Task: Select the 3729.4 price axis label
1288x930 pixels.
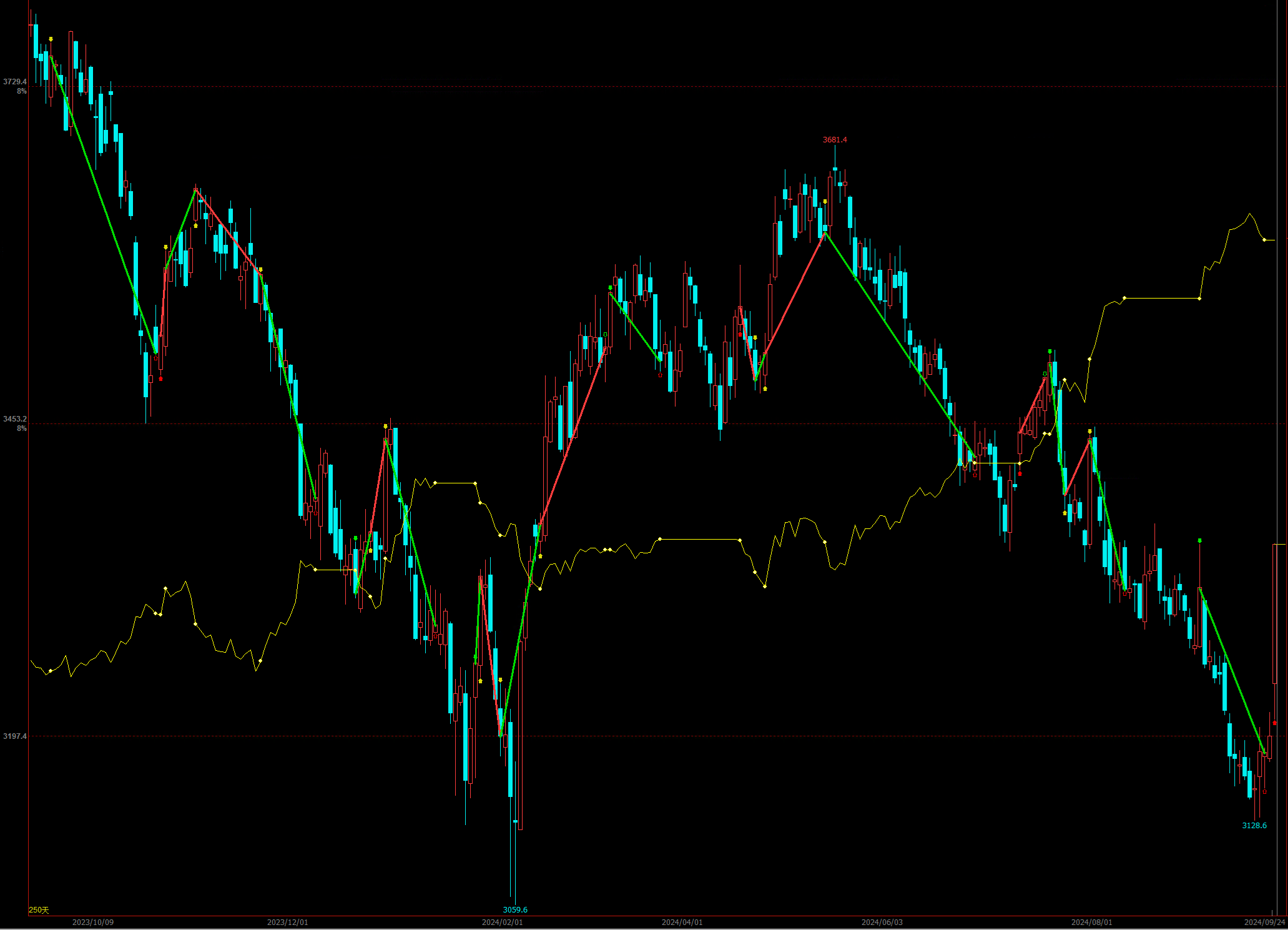Action: 15,82
